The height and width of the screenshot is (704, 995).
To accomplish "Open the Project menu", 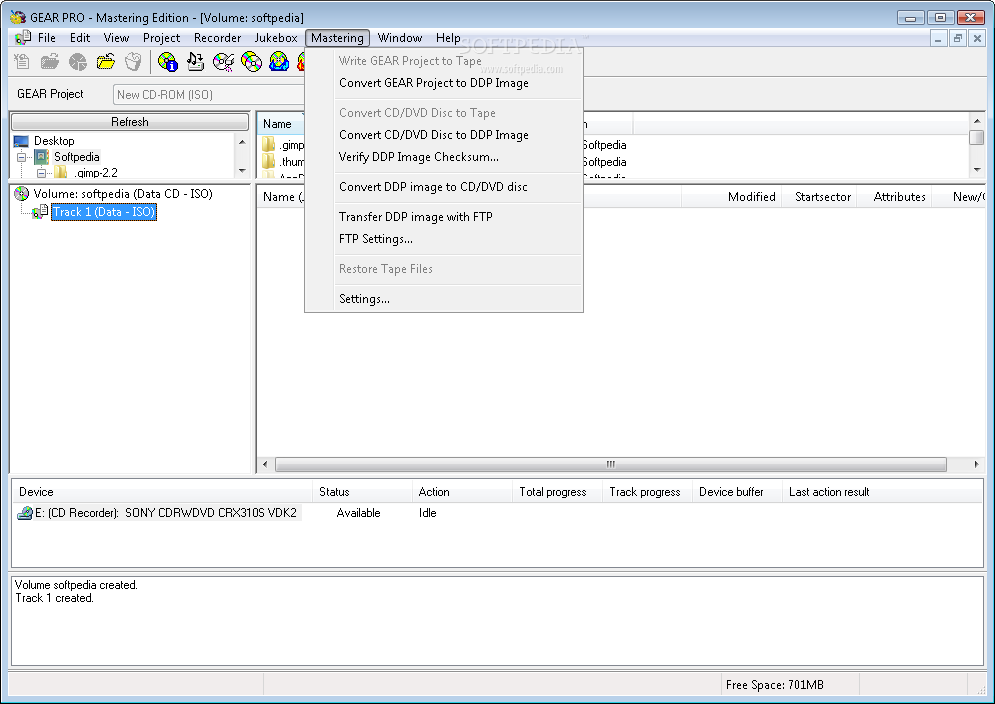I will coord(161,38).
